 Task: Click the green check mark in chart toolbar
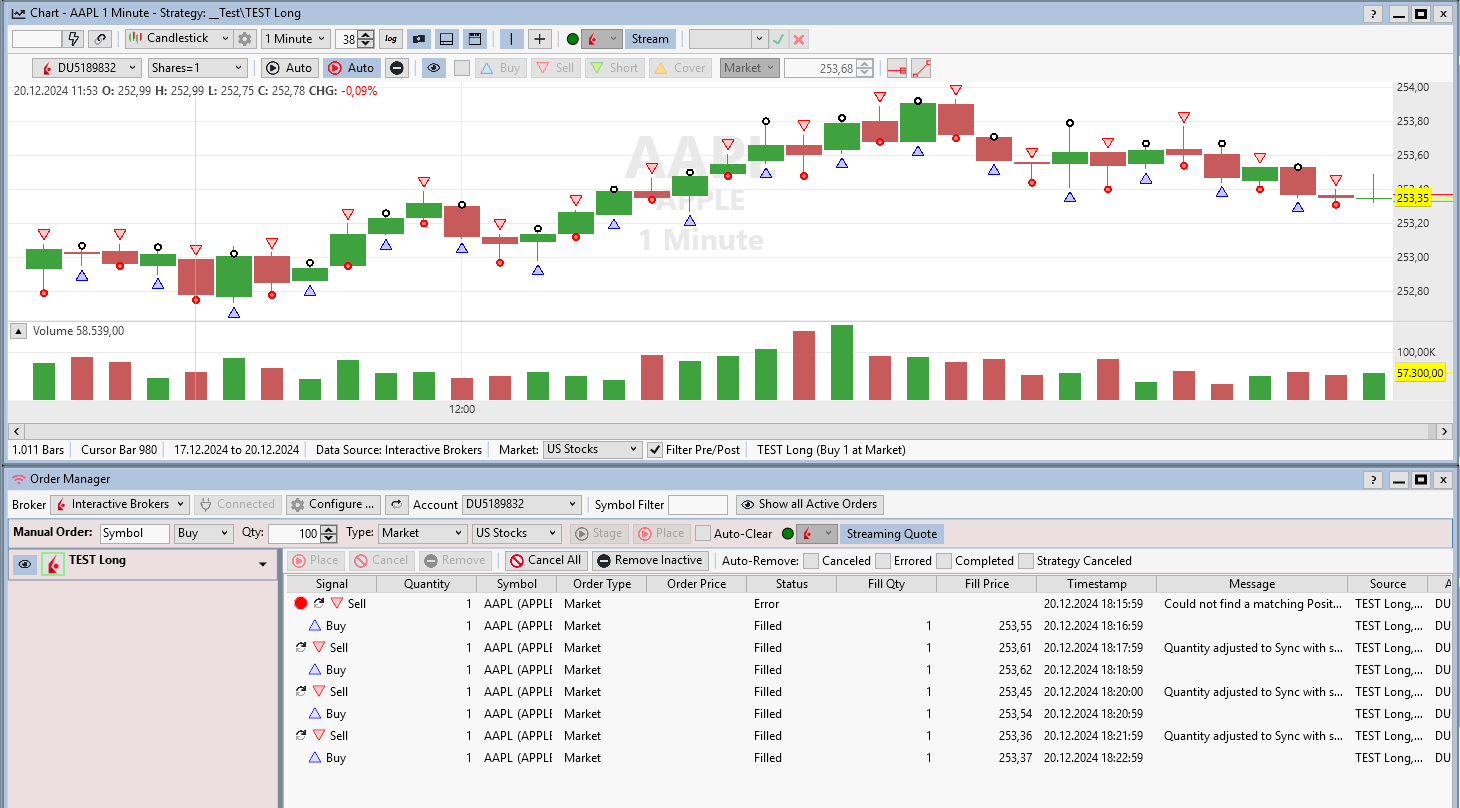(x=779, y=39)
